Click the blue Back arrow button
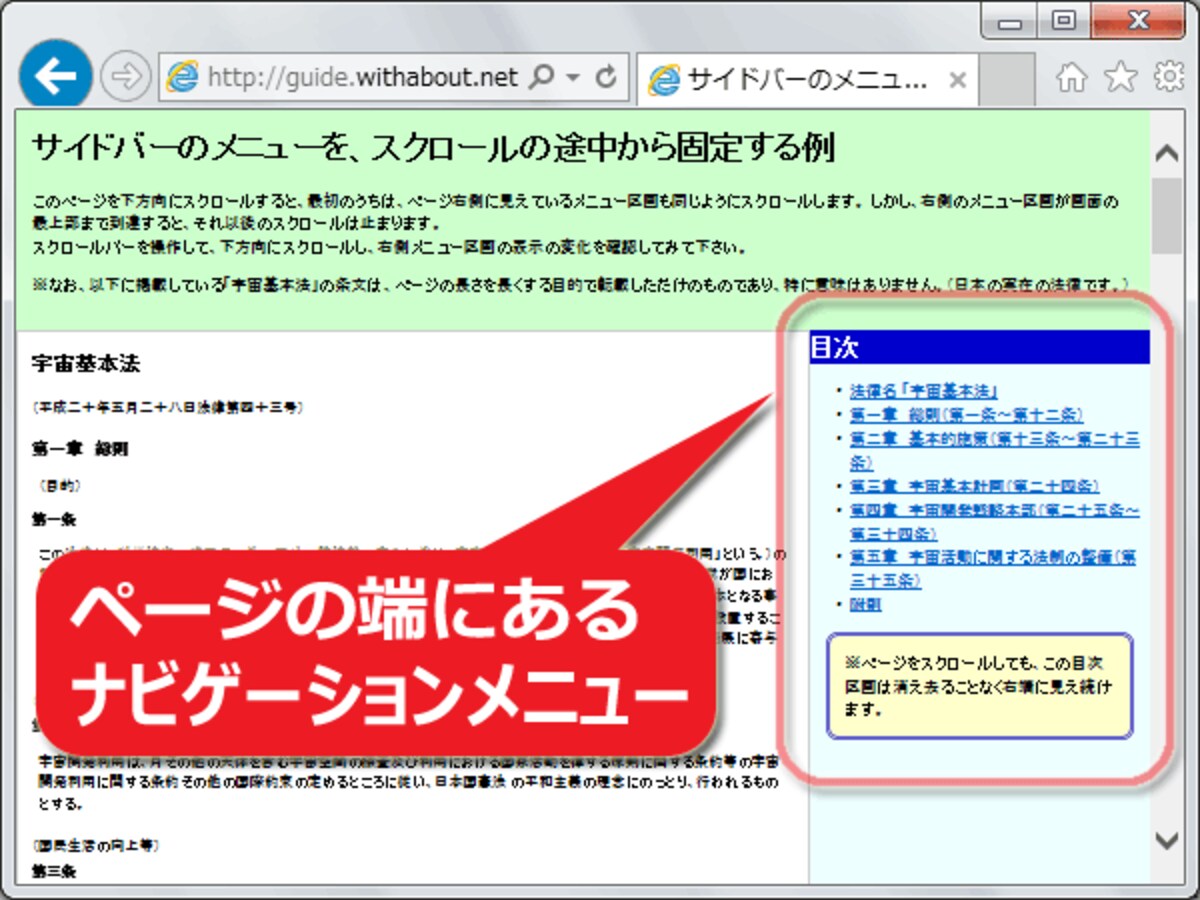The width and height of the screenshot is (1200, 900). 56,76
